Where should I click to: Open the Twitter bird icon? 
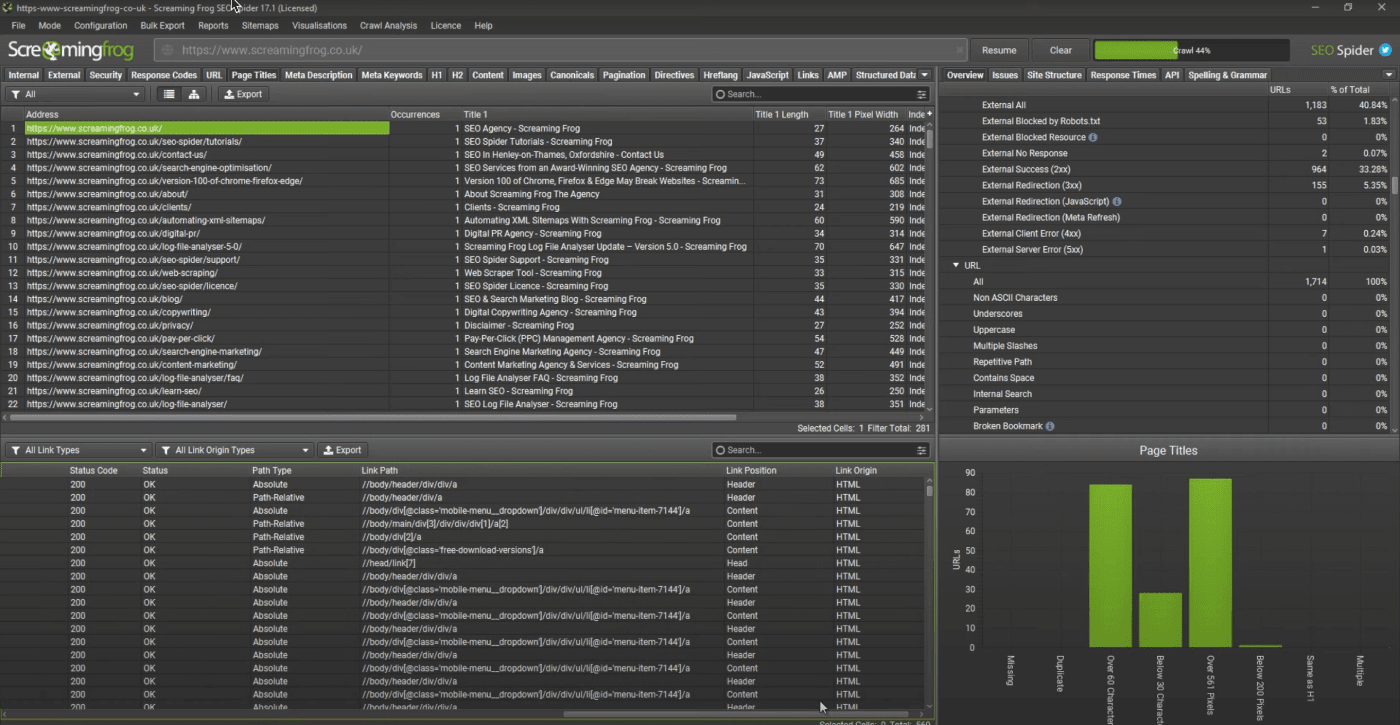[x=1385, y=50]
